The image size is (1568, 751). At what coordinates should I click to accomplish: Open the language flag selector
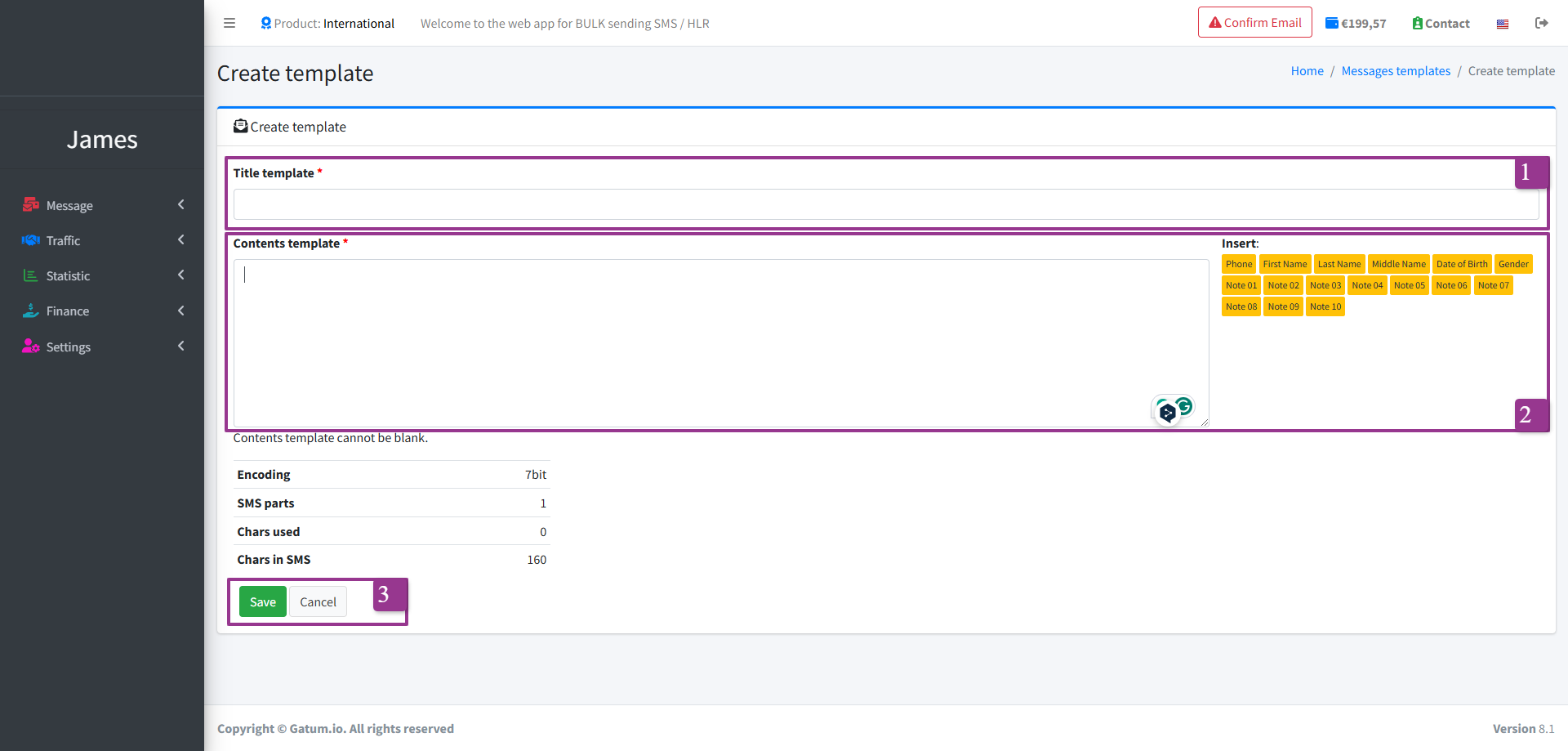pos(1502,24)
